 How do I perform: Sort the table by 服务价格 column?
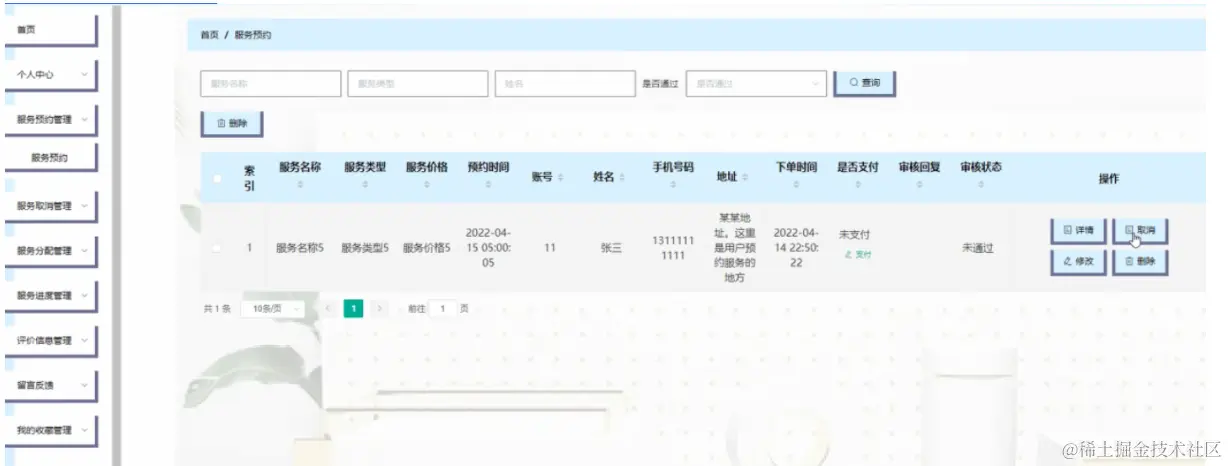(x=426, y=185)
